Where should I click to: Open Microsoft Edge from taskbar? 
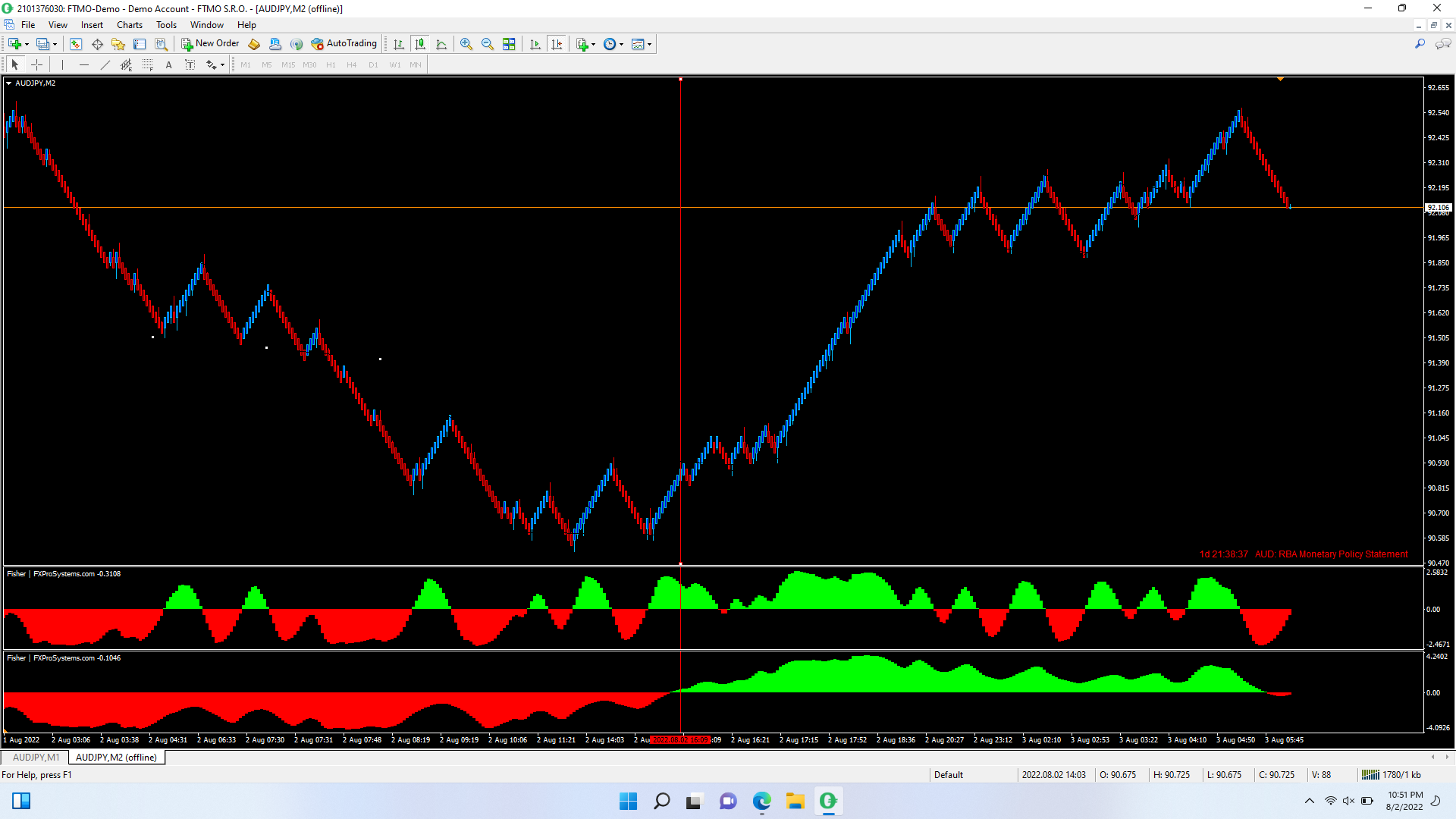point(761,801)
